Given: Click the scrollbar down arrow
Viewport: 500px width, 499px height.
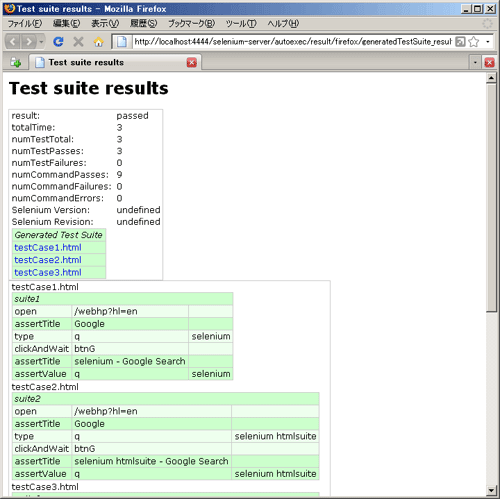Looking at the screenshot, I should pos(491,491).
